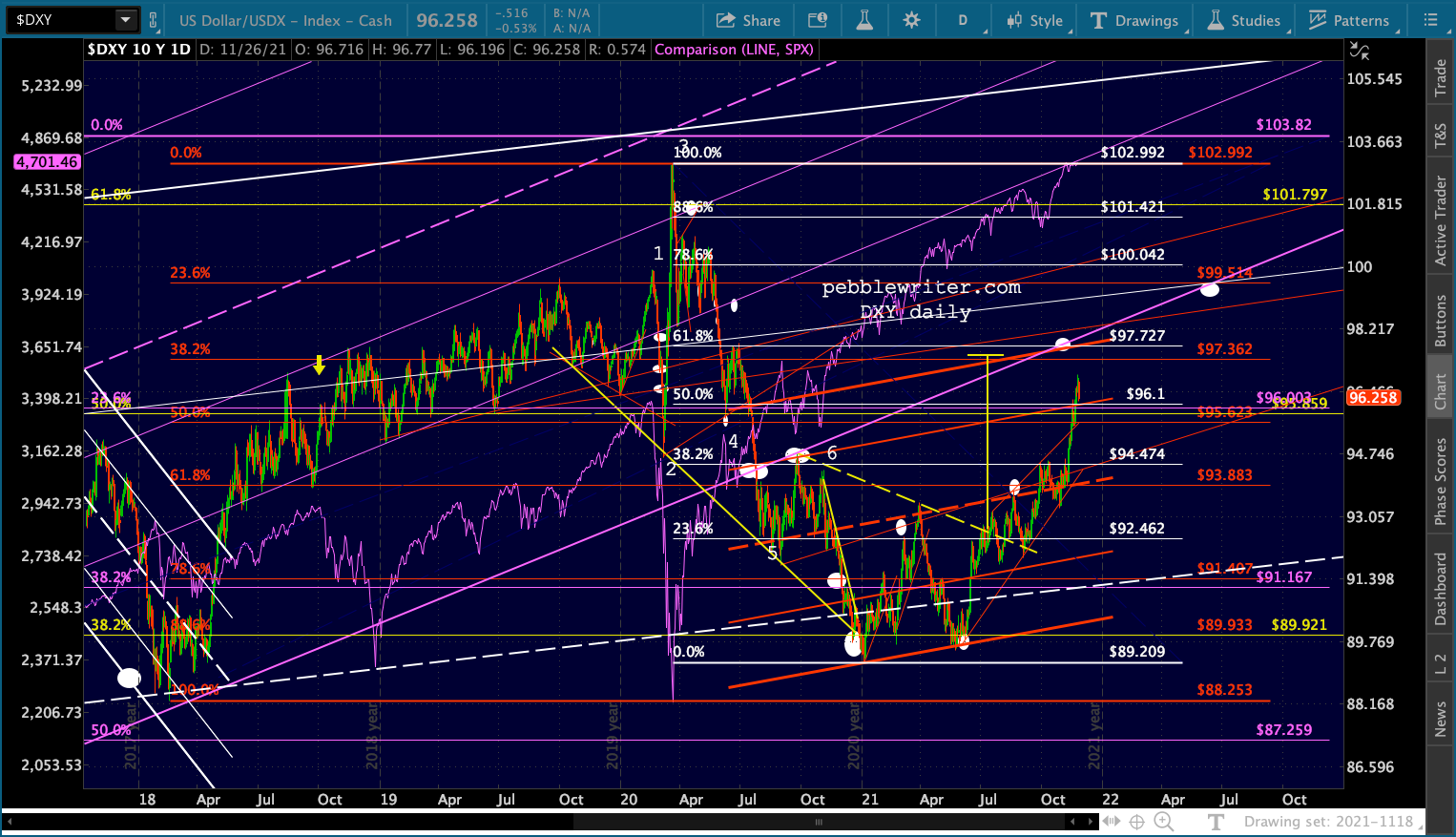Select the text drawing tool icon

pos(1216,822)
